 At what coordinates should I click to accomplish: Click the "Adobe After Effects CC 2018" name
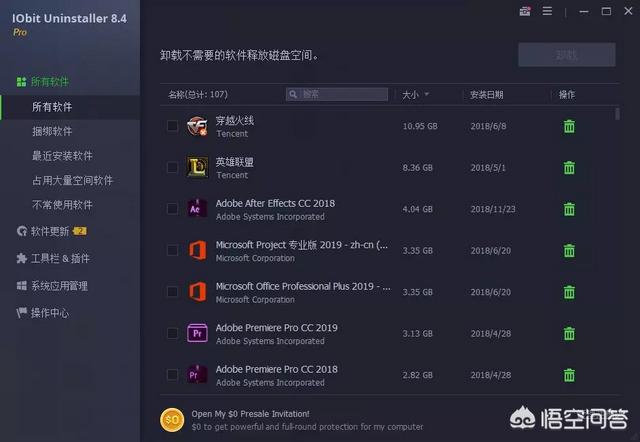275,203
